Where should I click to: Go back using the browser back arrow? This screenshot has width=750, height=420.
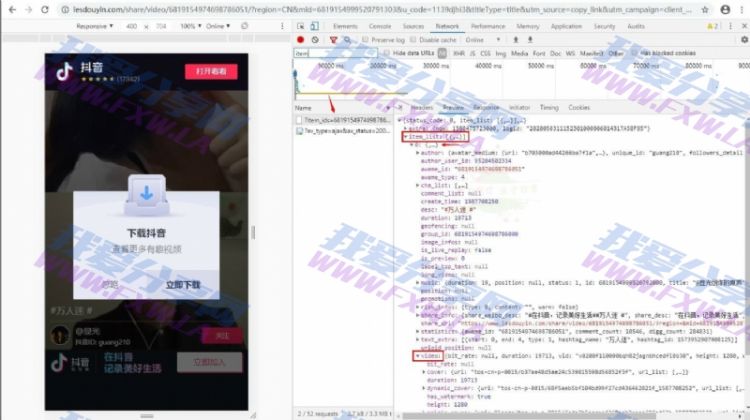pyautogui.click(x=12, y=9)
